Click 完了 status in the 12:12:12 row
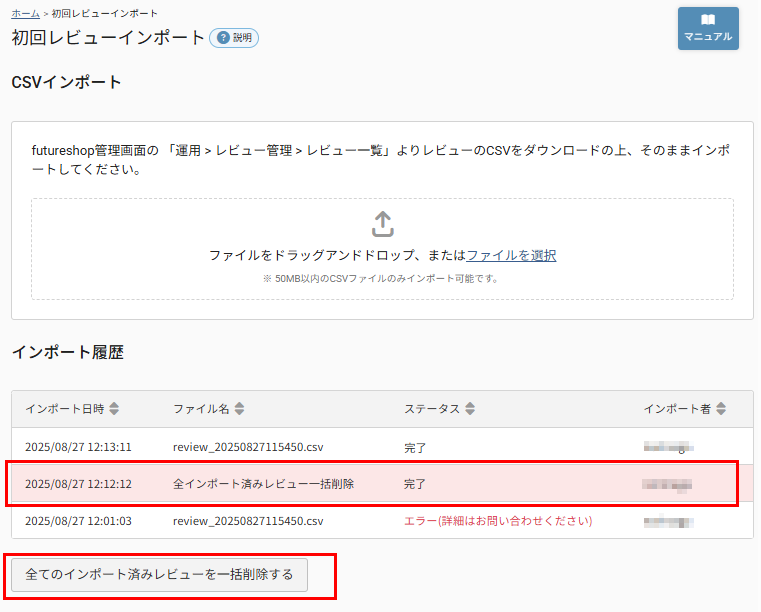Screen dimensions: 761x612 coord(415,484)
